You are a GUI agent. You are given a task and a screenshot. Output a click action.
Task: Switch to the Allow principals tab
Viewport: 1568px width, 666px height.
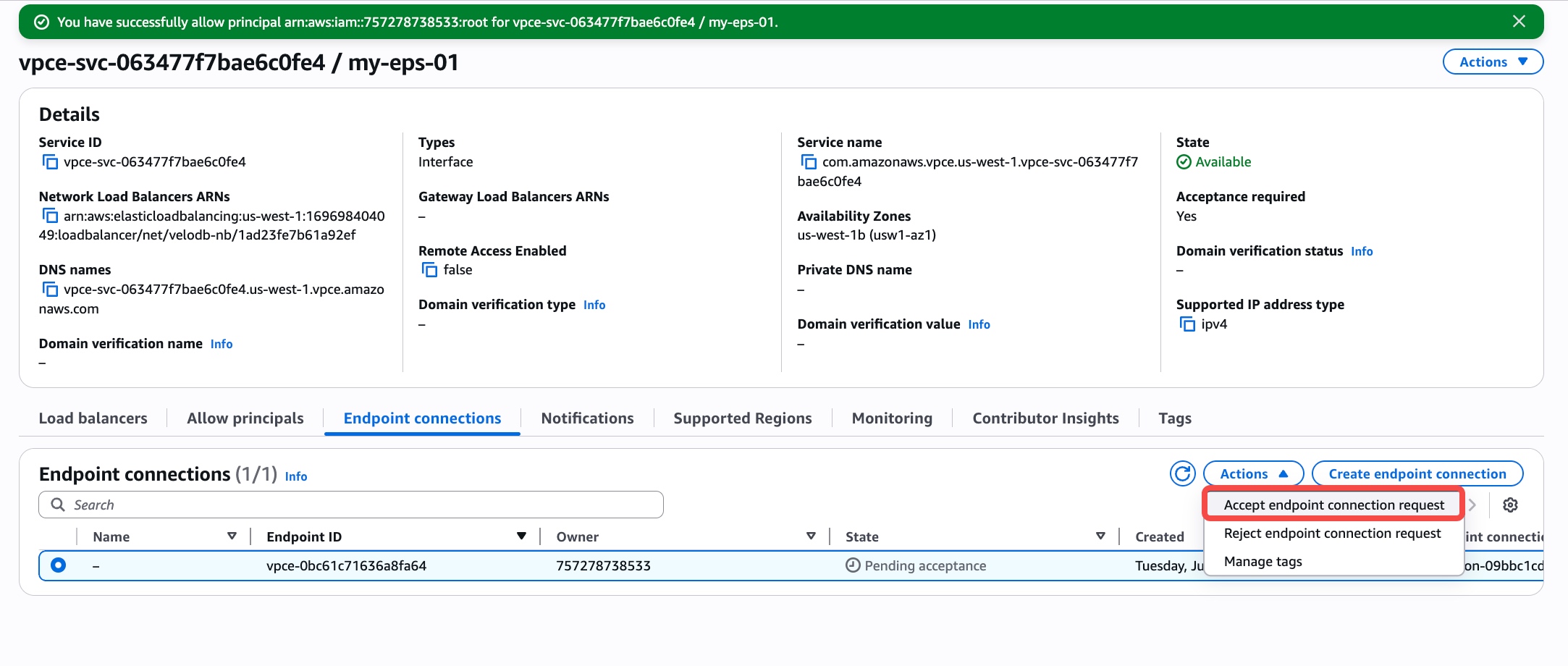click(243, 418)
